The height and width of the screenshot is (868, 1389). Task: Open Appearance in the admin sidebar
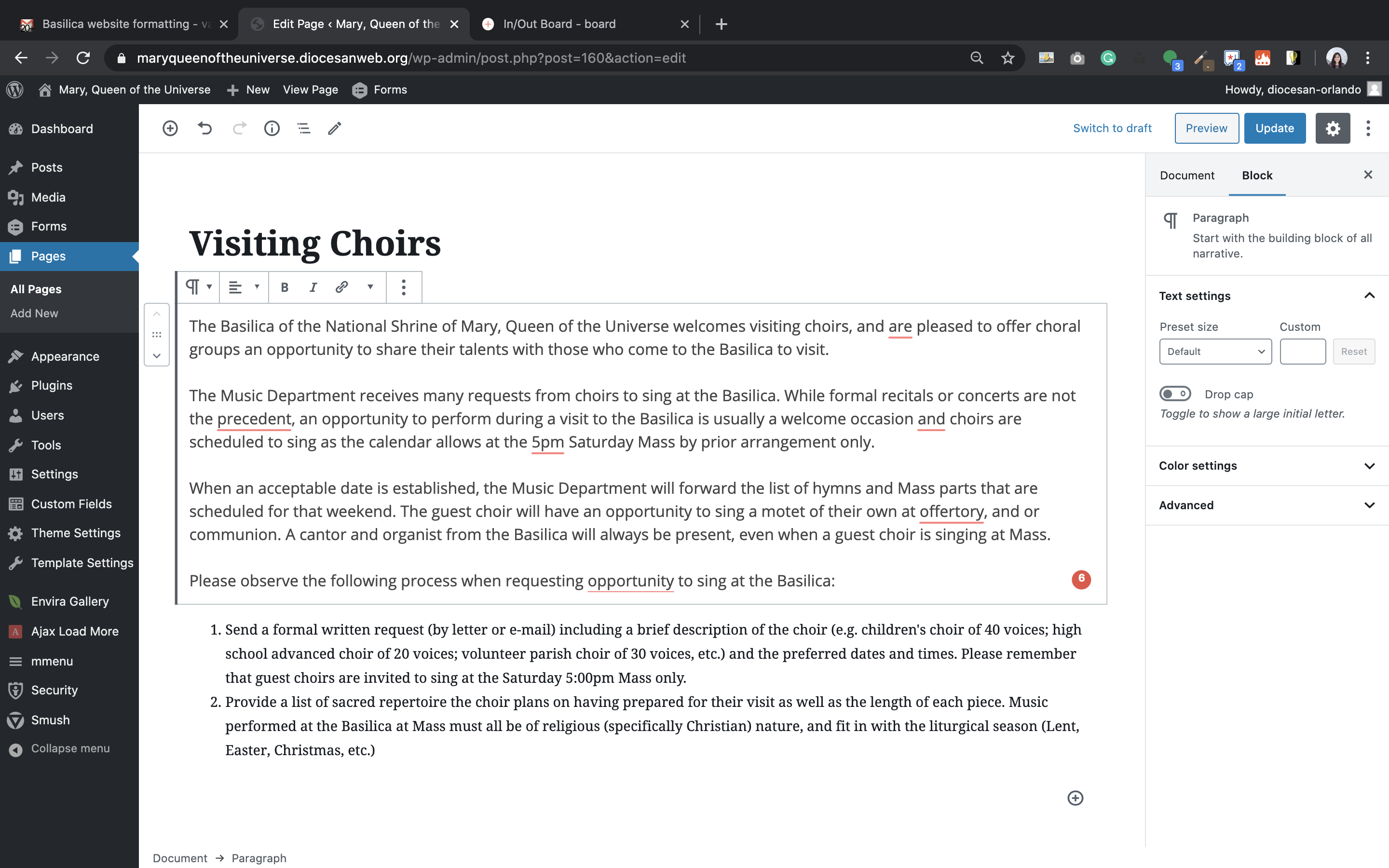pos(65,356)
